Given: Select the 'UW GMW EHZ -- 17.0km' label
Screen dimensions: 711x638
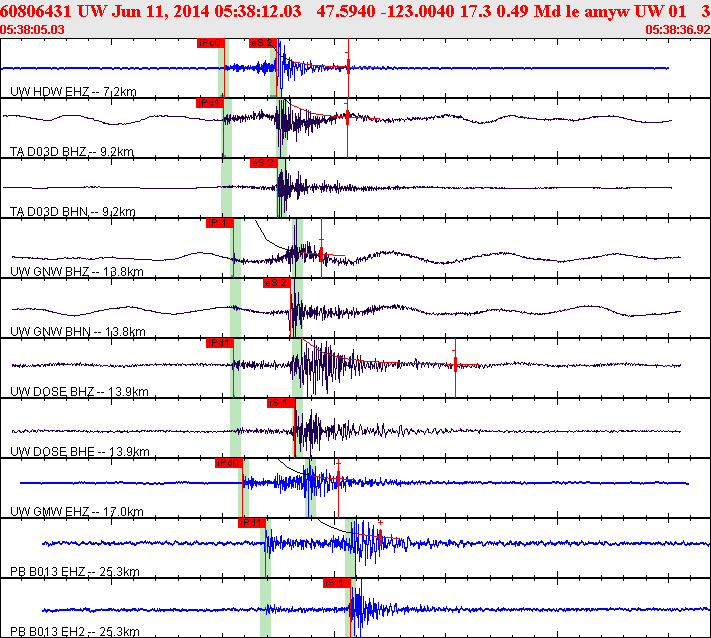Looking at the screenshot, I should click(x=77, y=511).
